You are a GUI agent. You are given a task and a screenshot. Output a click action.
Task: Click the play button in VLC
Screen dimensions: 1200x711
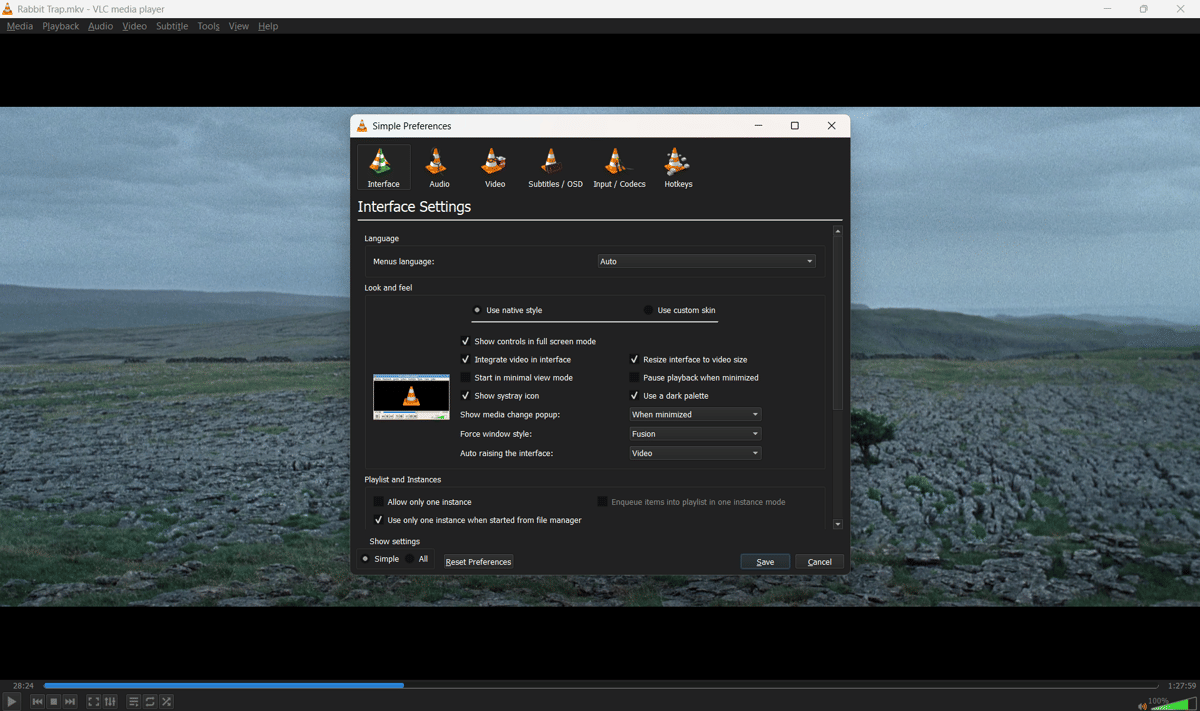click(12, 701)
